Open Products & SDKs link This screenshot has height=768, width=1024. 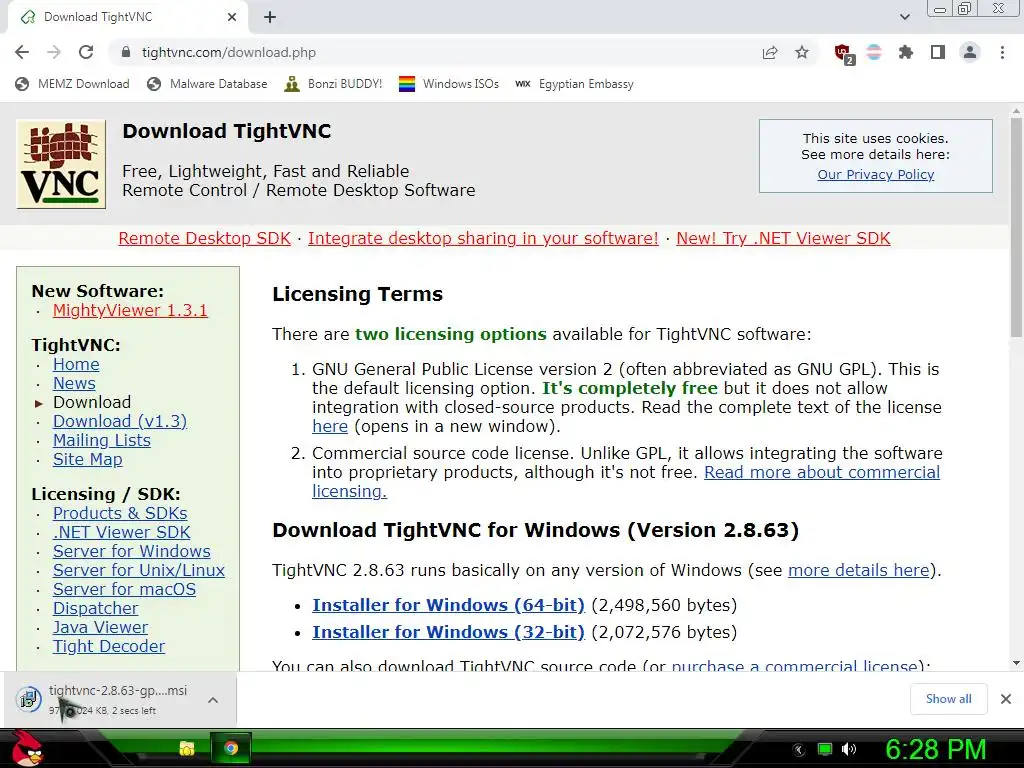120,513
